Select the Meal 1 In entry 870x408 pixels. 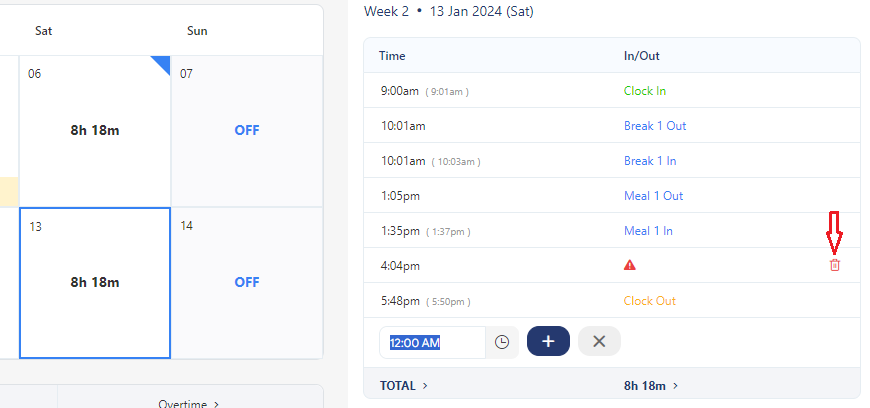click(x=648, y=231)
